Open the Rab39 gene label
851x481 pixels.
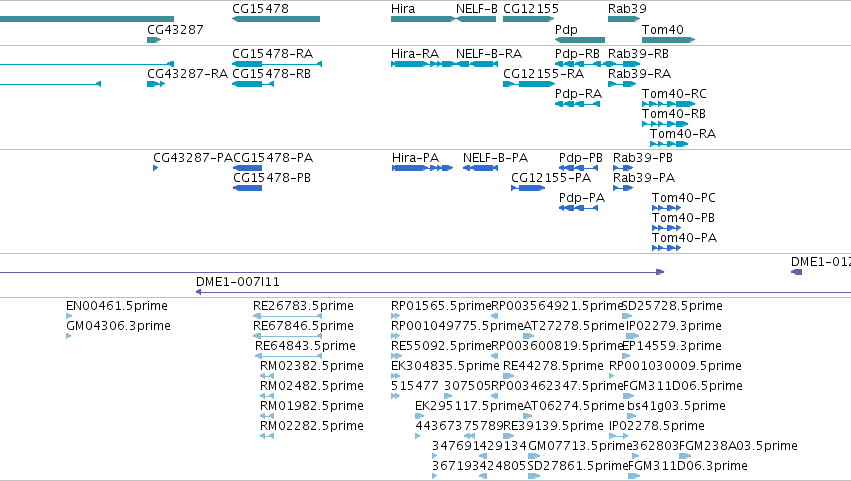[x=627, y=9]
